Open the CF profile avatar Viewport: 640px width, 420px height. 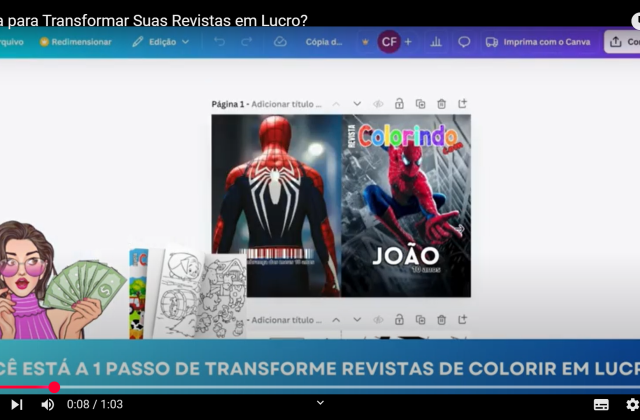click(389, 42)
